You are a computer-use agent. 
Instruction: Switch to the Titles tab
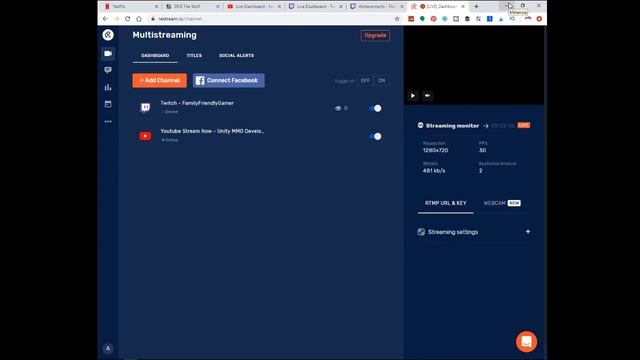[194, 56]
